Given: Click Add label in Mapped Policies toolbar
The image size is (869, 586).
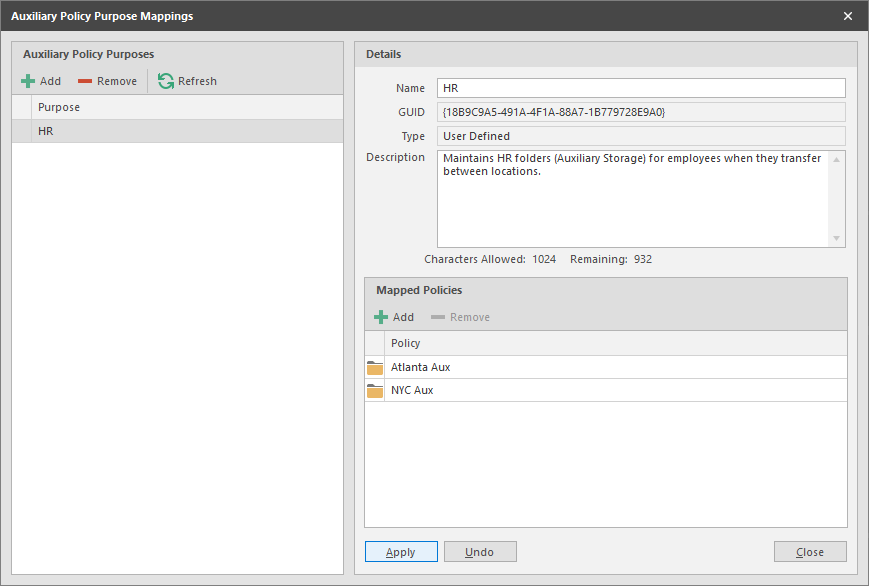Looking at the screenshot, I should click(403, 317).
